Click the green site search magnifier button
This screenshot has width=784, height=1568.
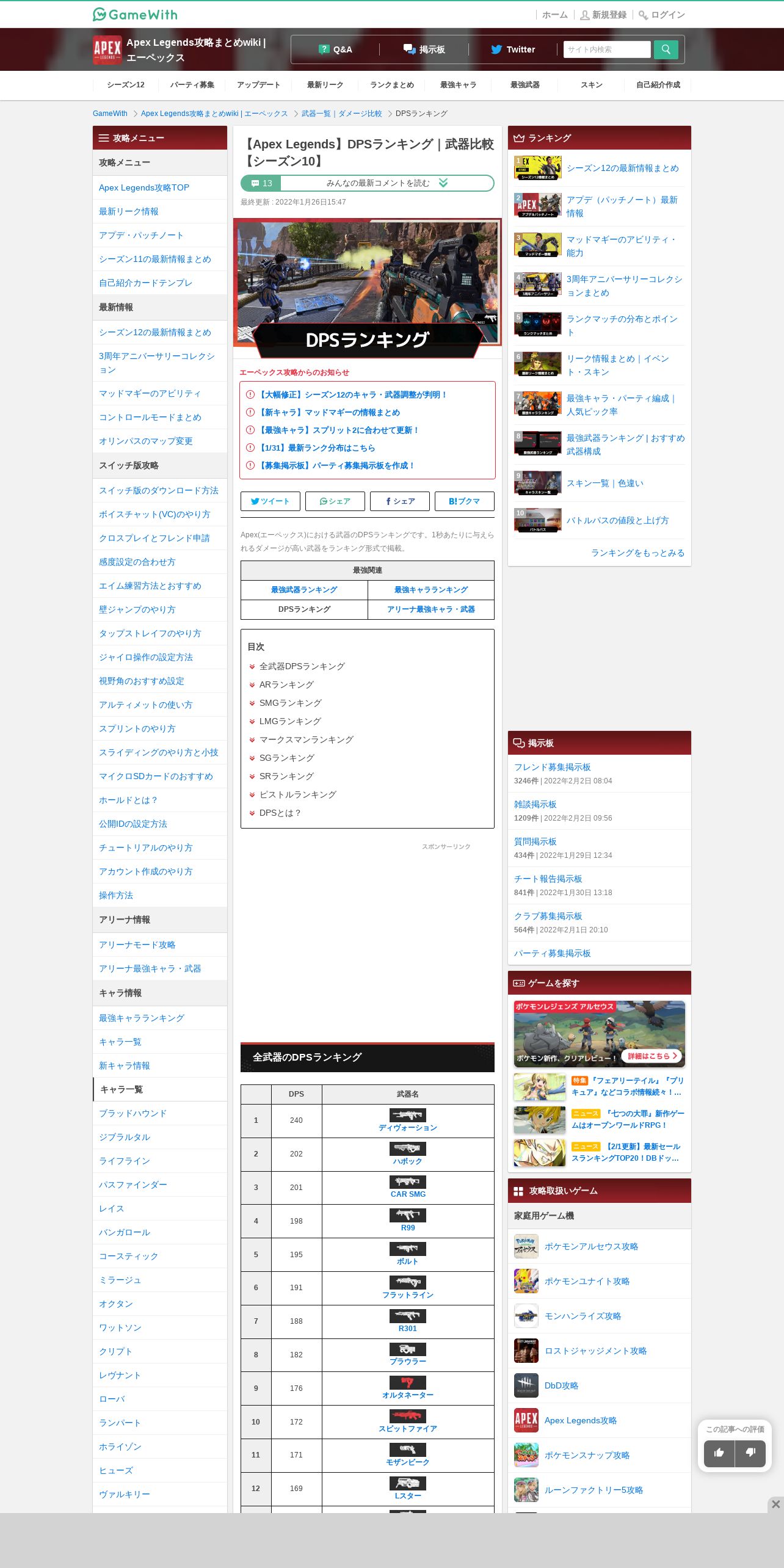[666, 49]
